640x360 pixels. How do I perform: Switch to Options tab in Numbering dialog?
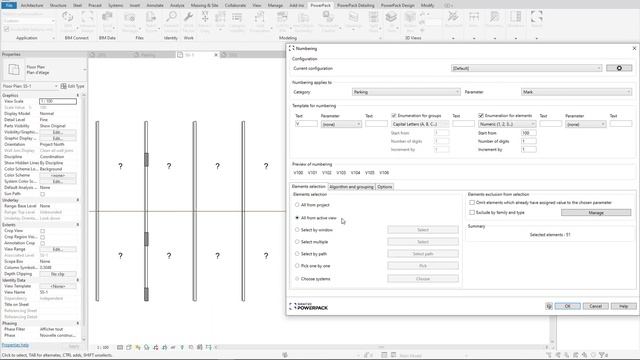click(384, 187)
